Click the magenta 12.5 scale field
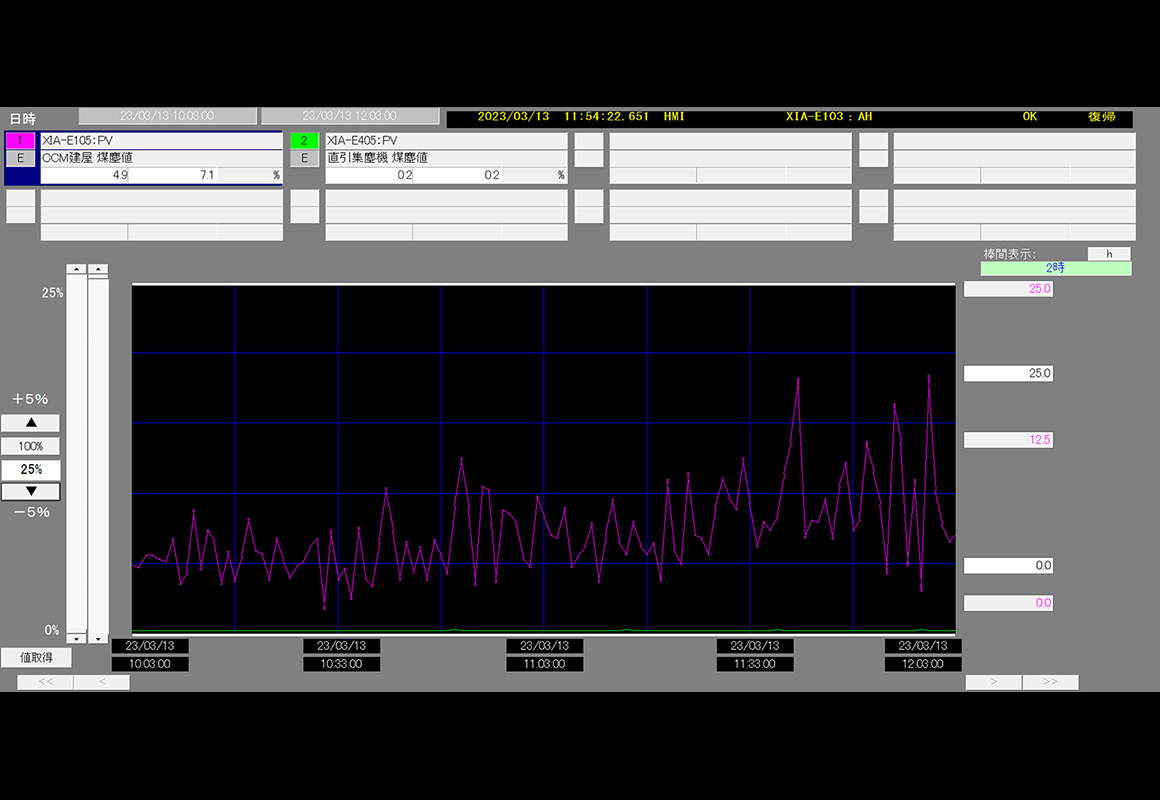The width and height of the screenshot is (1160, 800). point(1008,440)
